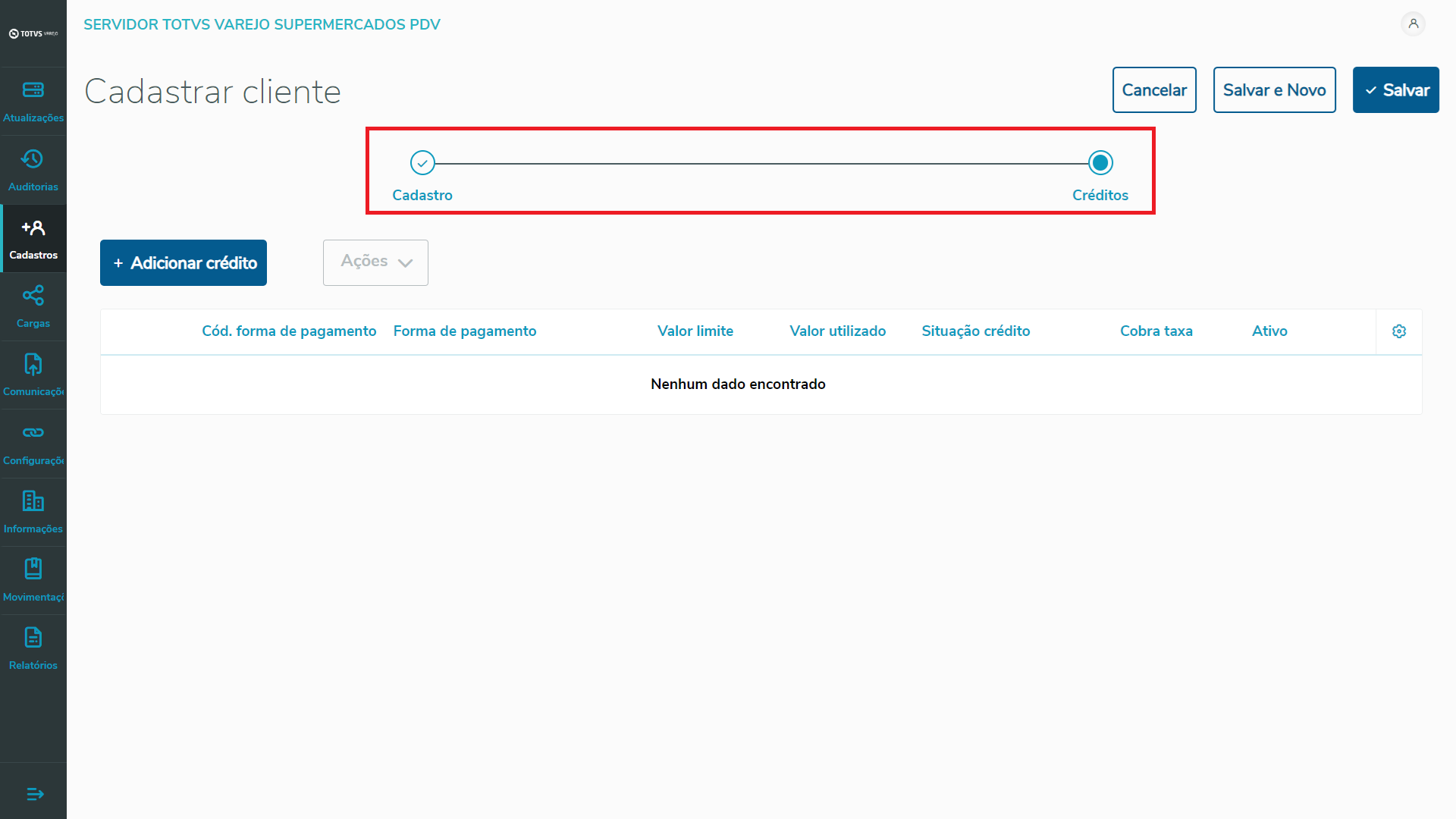Open Movimentação book icon
This screenshot has height=819, width=1456.
pos(33,569)
